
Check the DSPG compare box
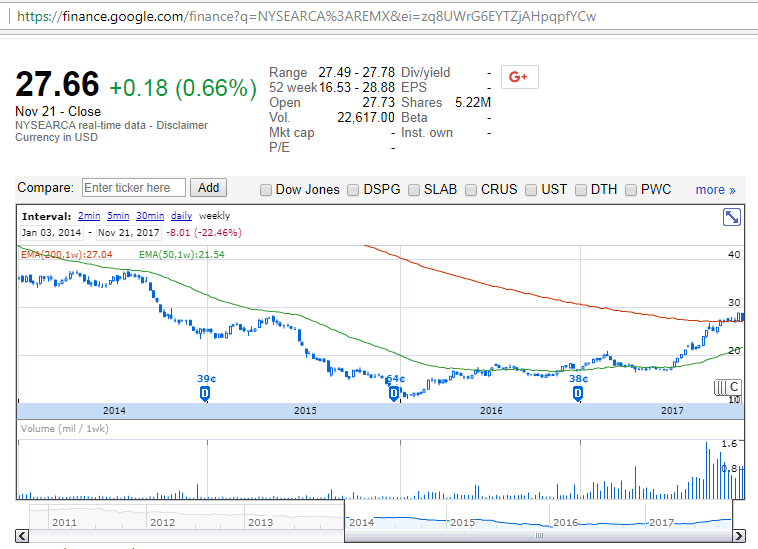353,190
